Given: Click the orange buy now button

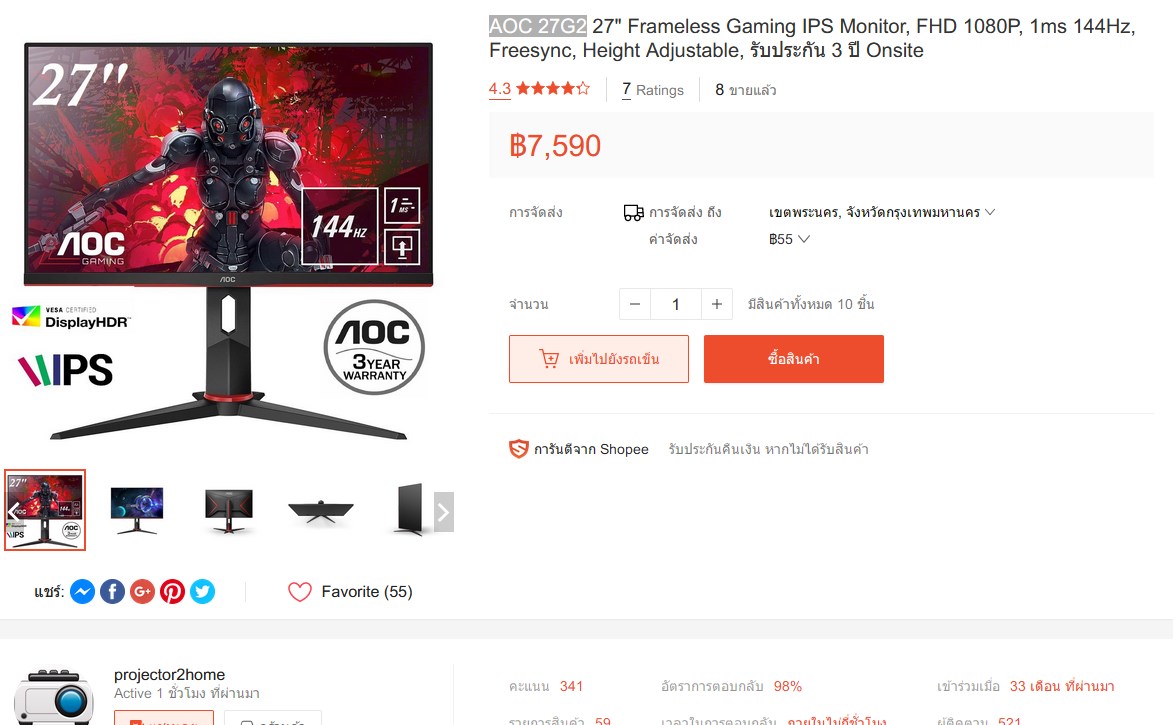Looking at the screenshot, I should pos(794,359).
